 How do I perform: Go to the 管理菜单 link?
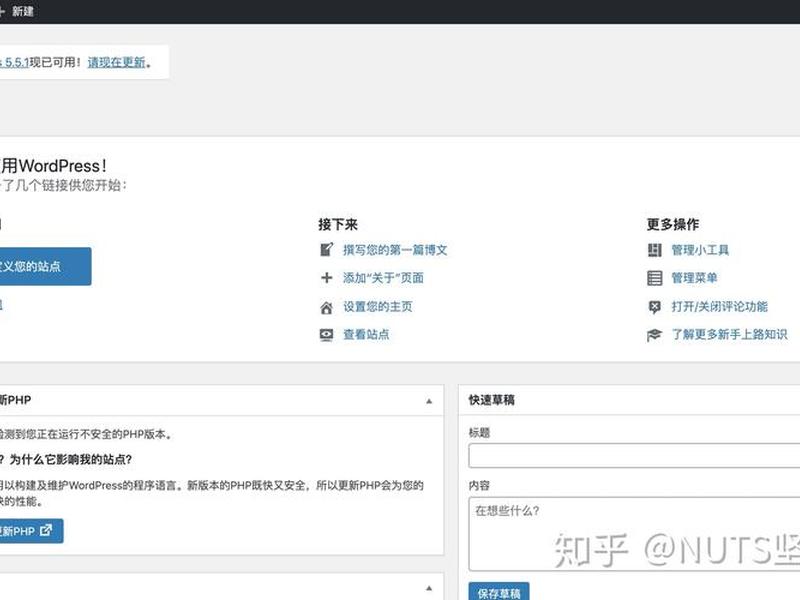pos(694,278)
